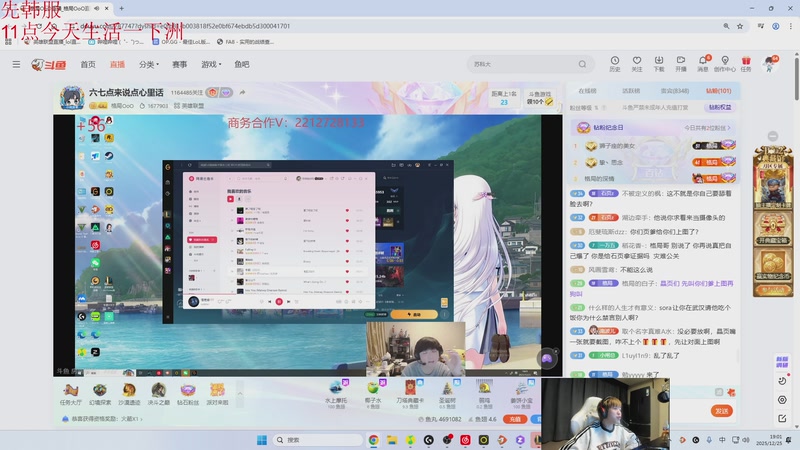Bookmark this page with the star icon

(740, 26)
